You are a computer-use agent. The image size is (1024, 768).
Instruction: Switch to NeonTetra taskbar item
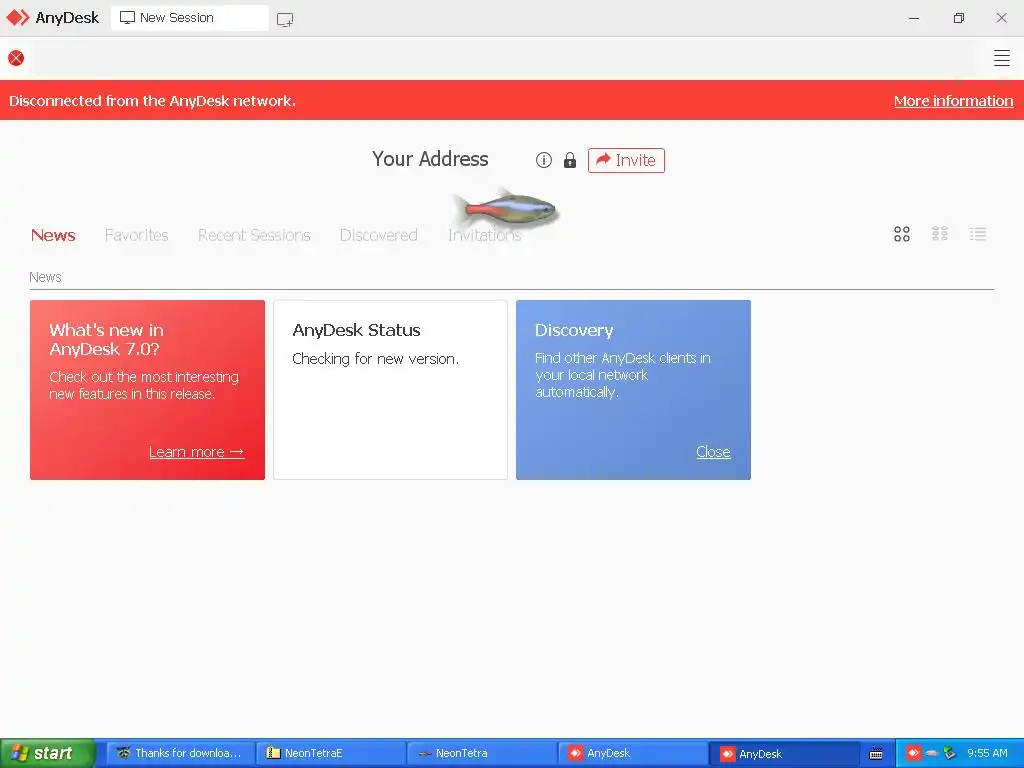pos(481,753)
